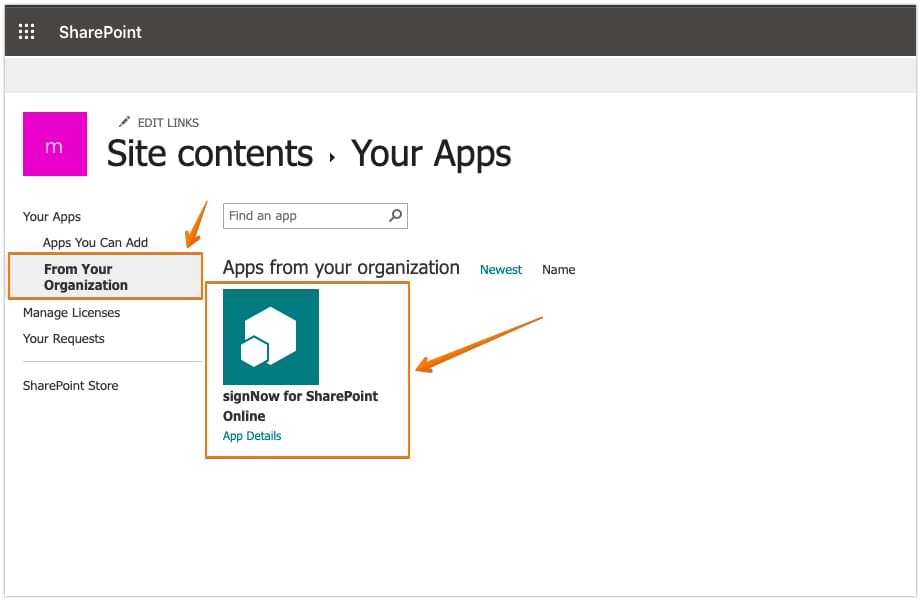Sort apps by Name
This screenshot has height=601, width=921.
(558, 270)
